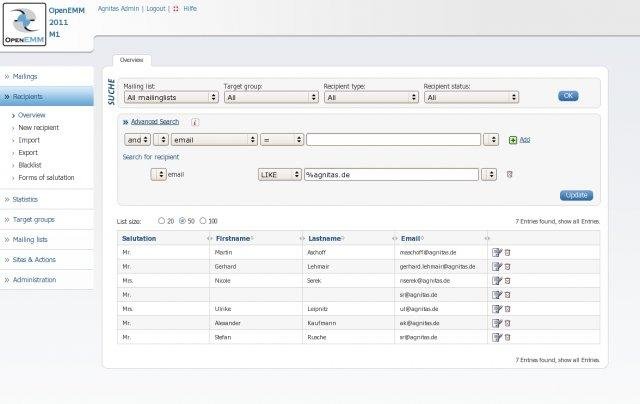Select list size 50 radio button
640x404 pixels.
[181, 220]
